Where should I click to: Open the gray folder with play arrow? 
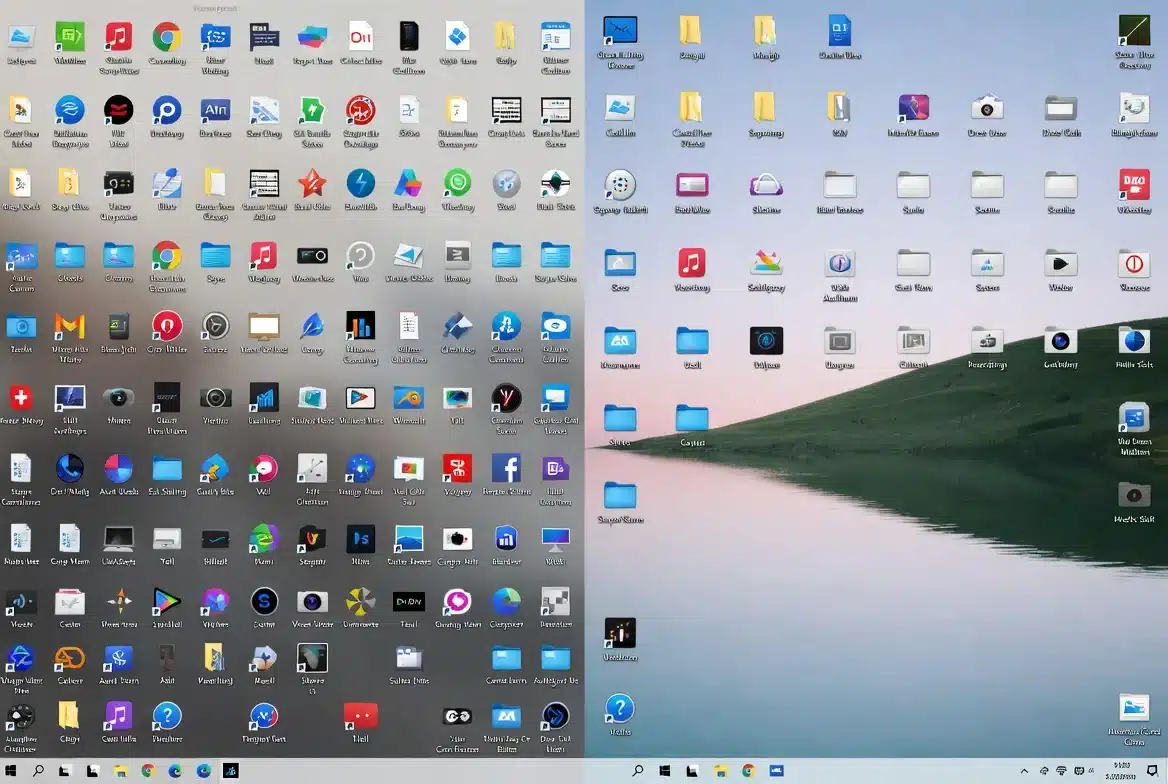[1061, 264]
